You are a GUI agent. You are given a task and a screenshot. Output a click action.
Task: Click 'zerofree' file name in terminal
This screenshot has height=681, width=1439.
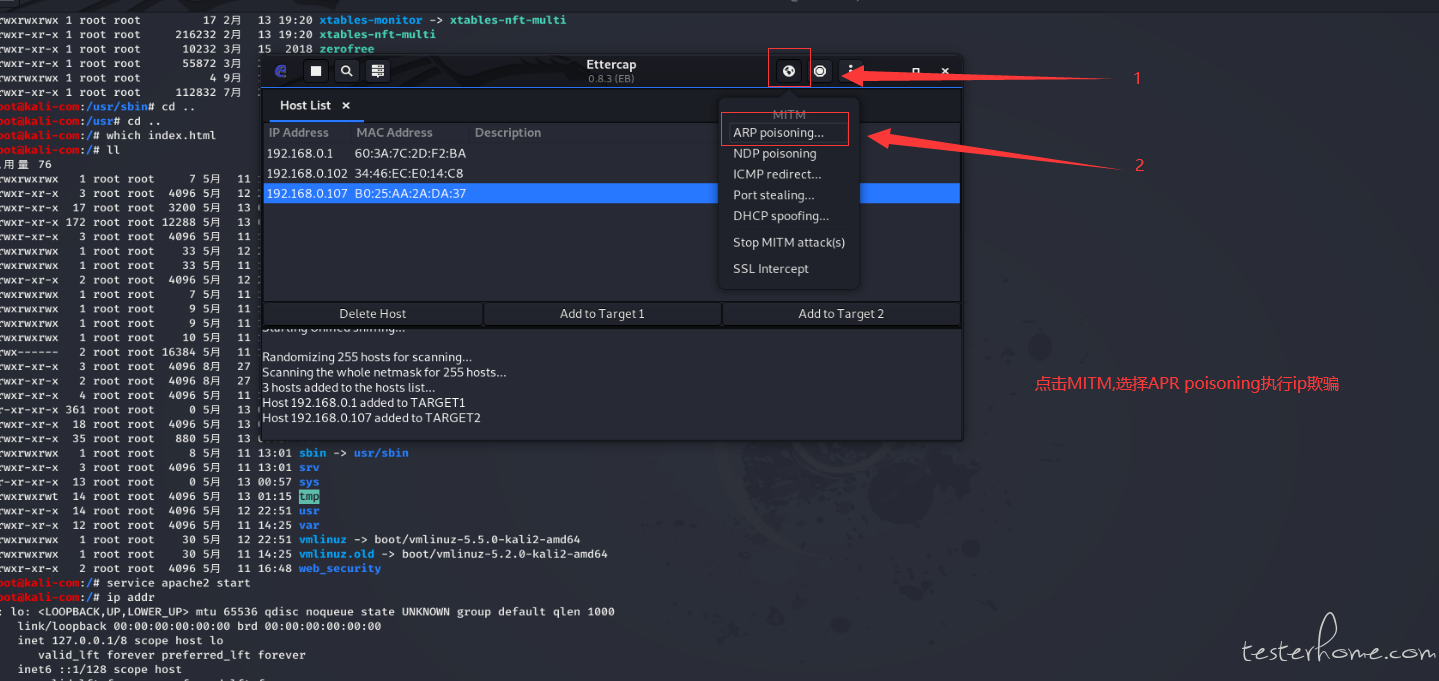click(x=347, y=48)
